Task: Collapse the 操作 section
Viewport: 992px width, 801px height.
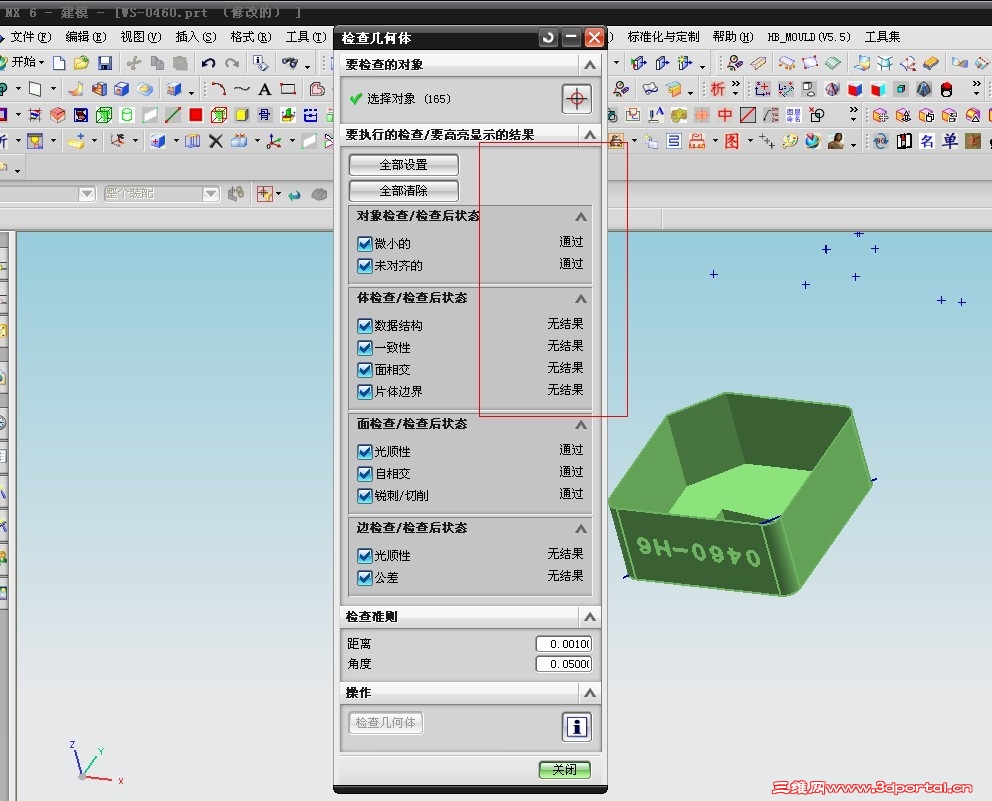Action: 590,693
